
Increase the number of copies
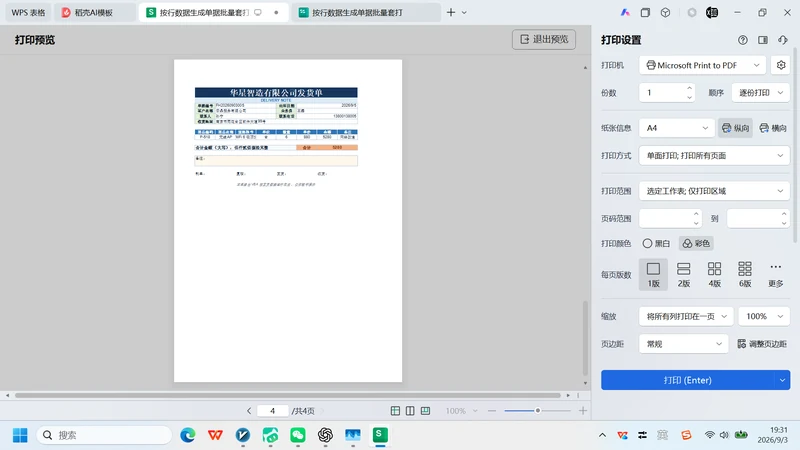pyautogui.click(x=689, y=88)
